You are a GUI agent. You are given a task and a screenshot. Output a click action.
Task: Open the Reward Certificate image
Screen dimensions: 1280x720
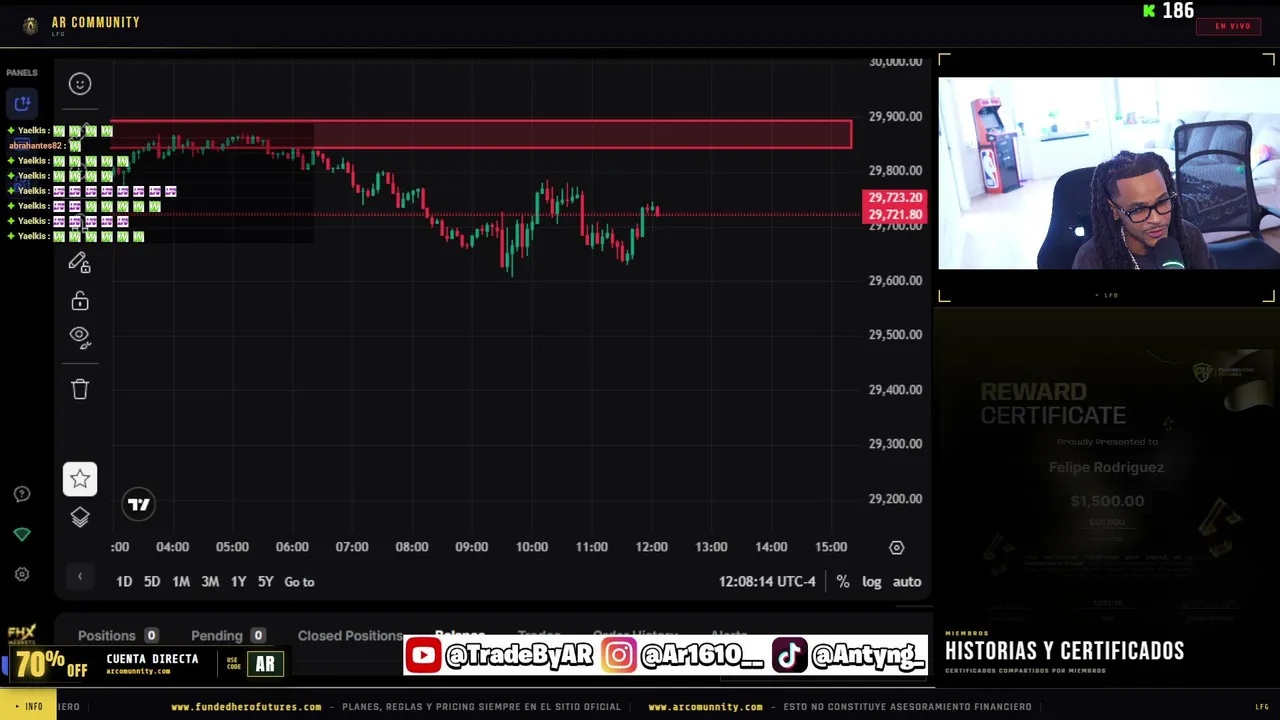pyautogui.click(x=1107, y=485)
